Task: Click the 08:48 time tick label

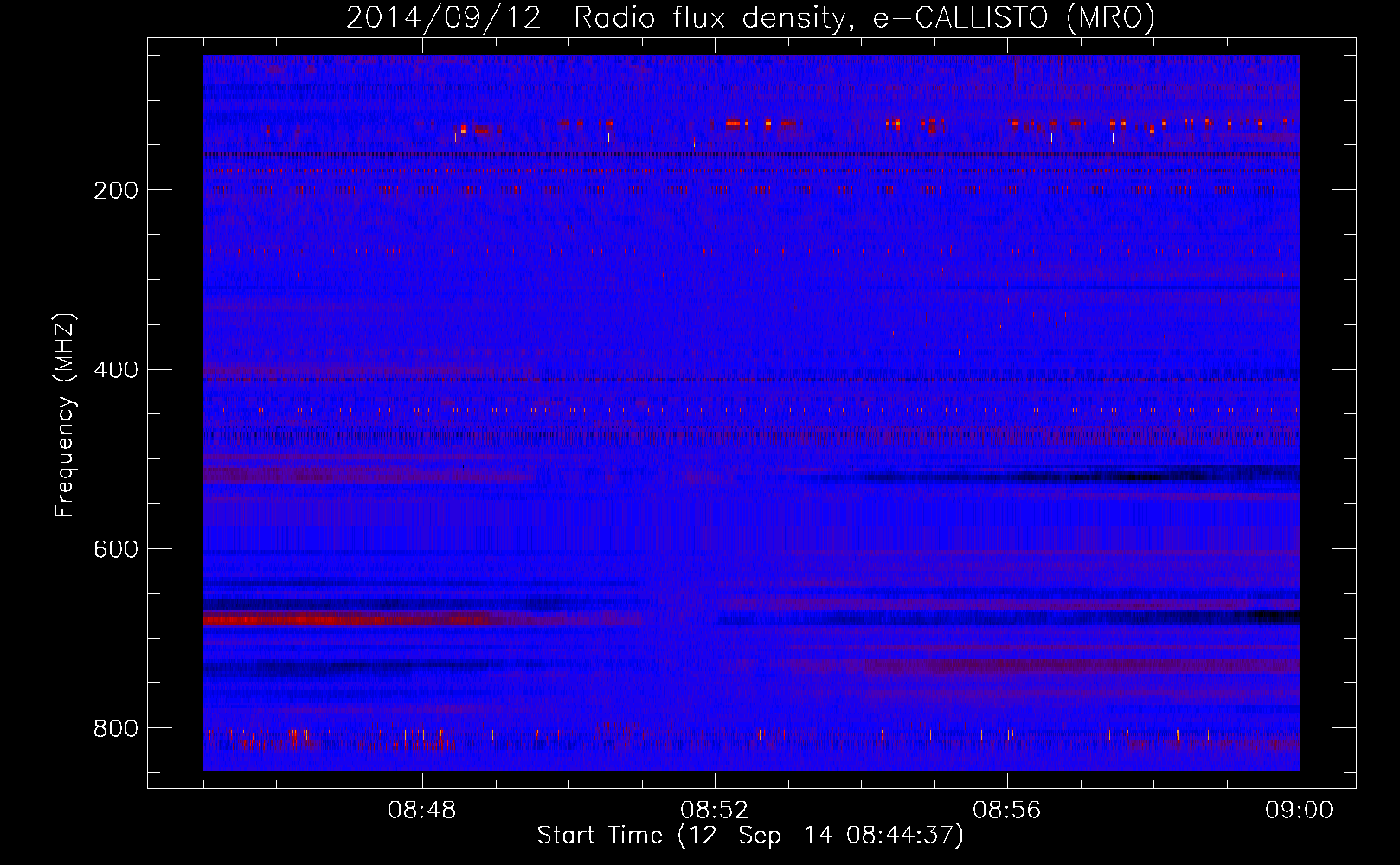Action: [x=422, y=811]
